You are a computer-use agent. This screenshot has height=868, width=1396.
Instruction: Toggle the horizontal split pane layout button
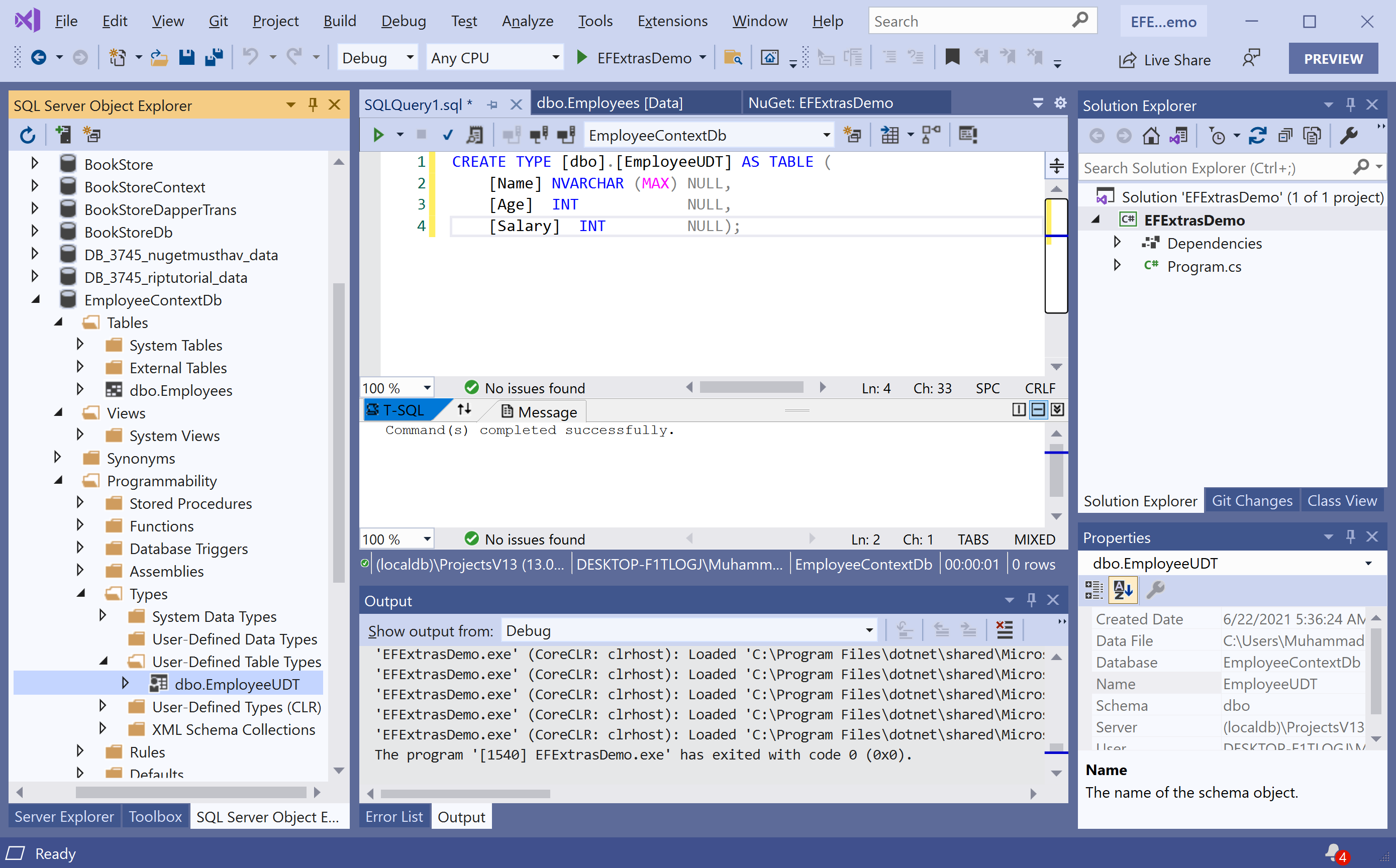pyautogui.click(x=1038, y=410)
